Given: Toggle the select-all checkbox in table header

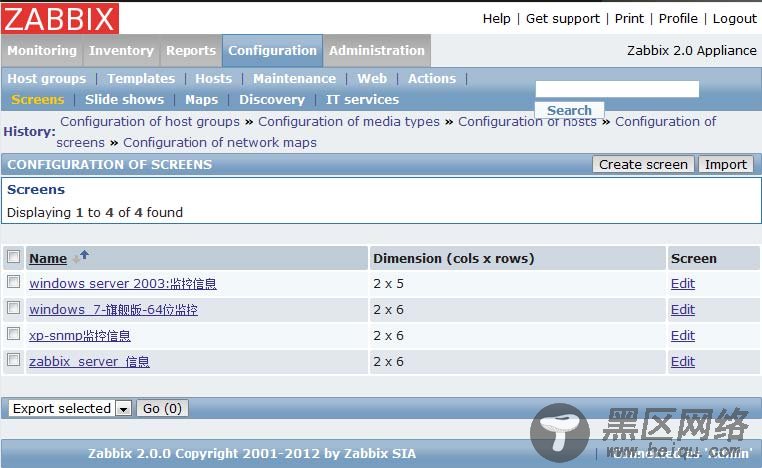Looking at the screenshot, I should [14, 257].
